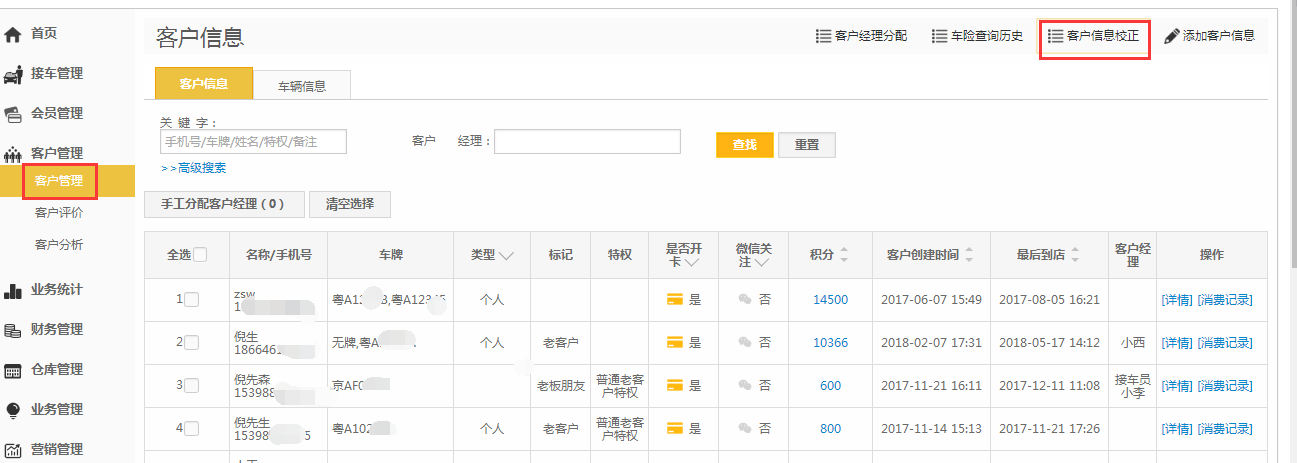This screenshot has height=463, width=1297.
Task: Click the pencil icon for 添加客户信息
Action: point(1171,36)
